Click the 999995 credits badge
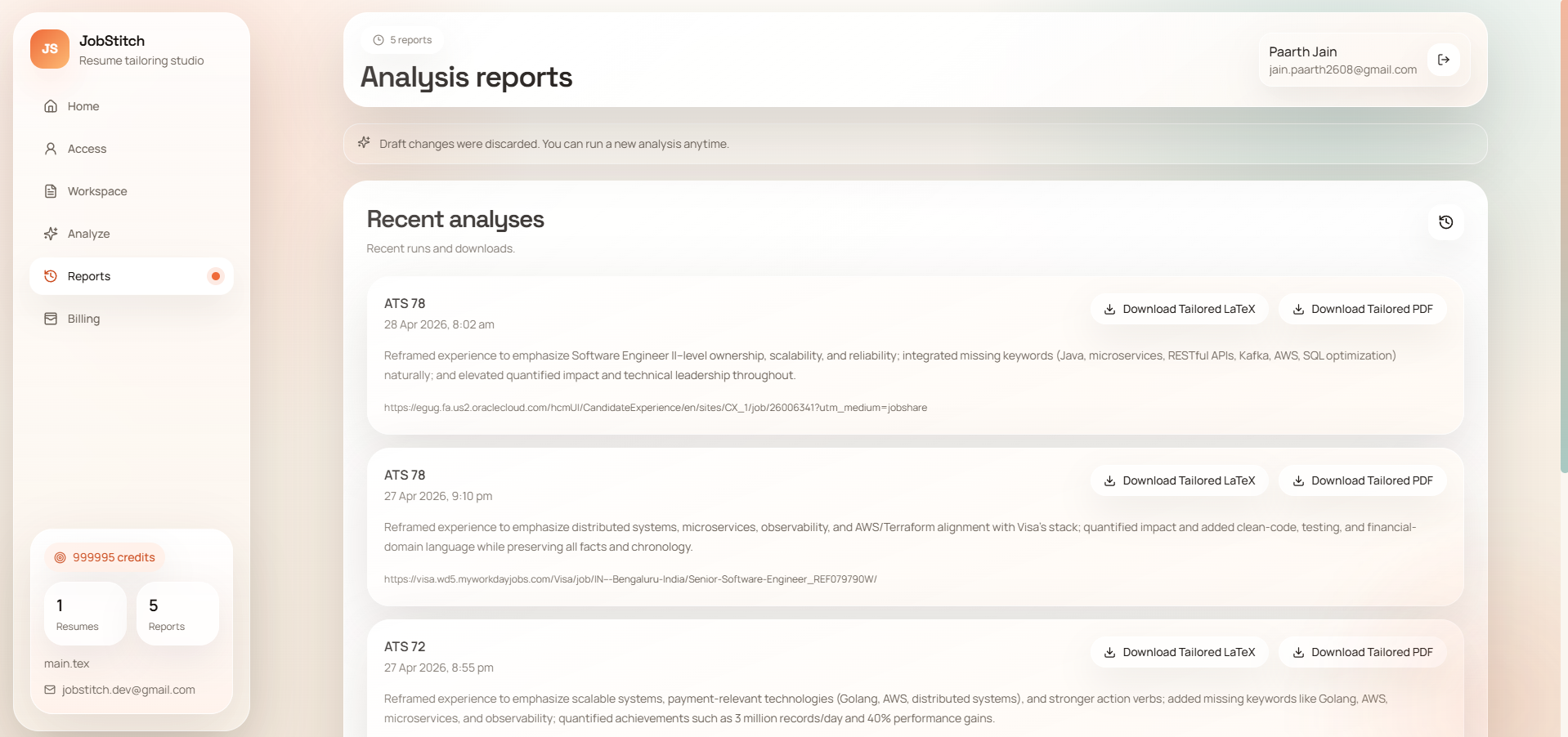 tap(105, 557)
